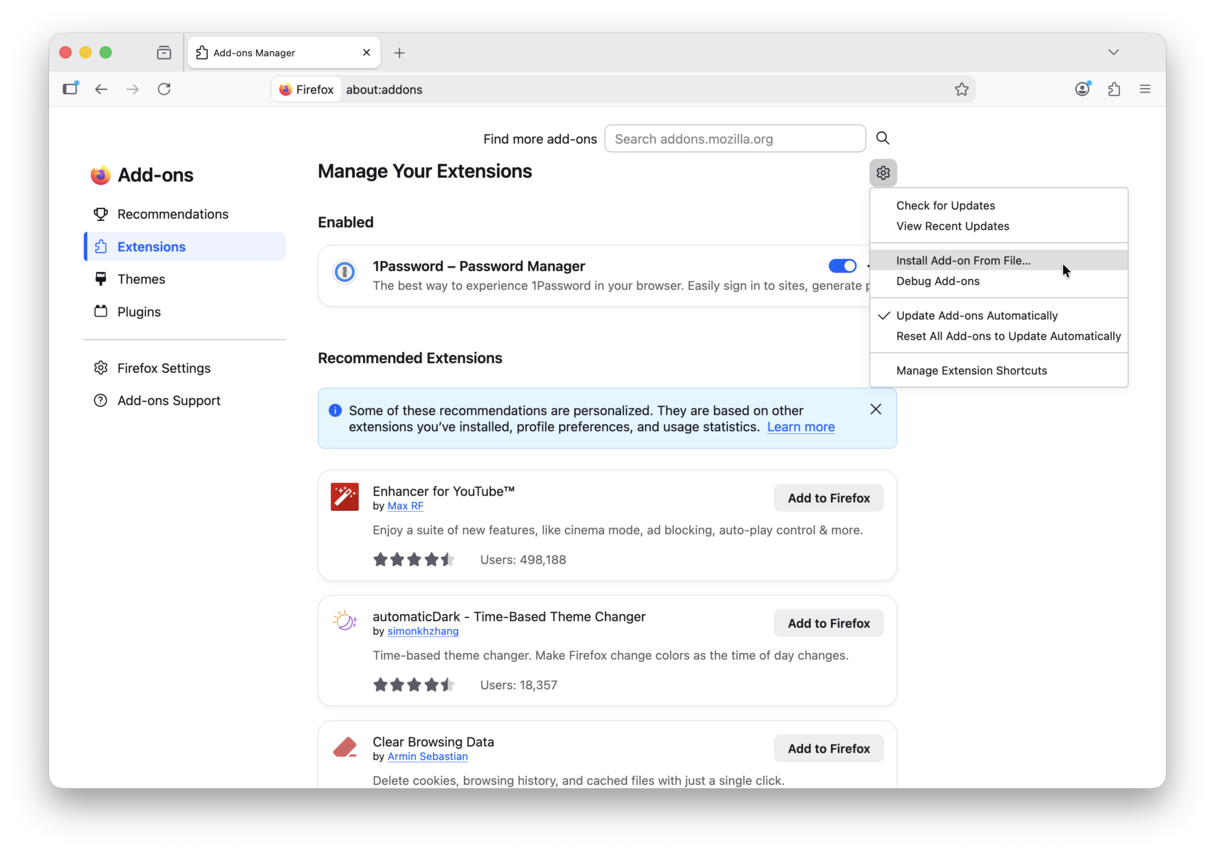1215x853 pixels.
Task: Open the Firefox View tab icon
Action: [164, 53]
